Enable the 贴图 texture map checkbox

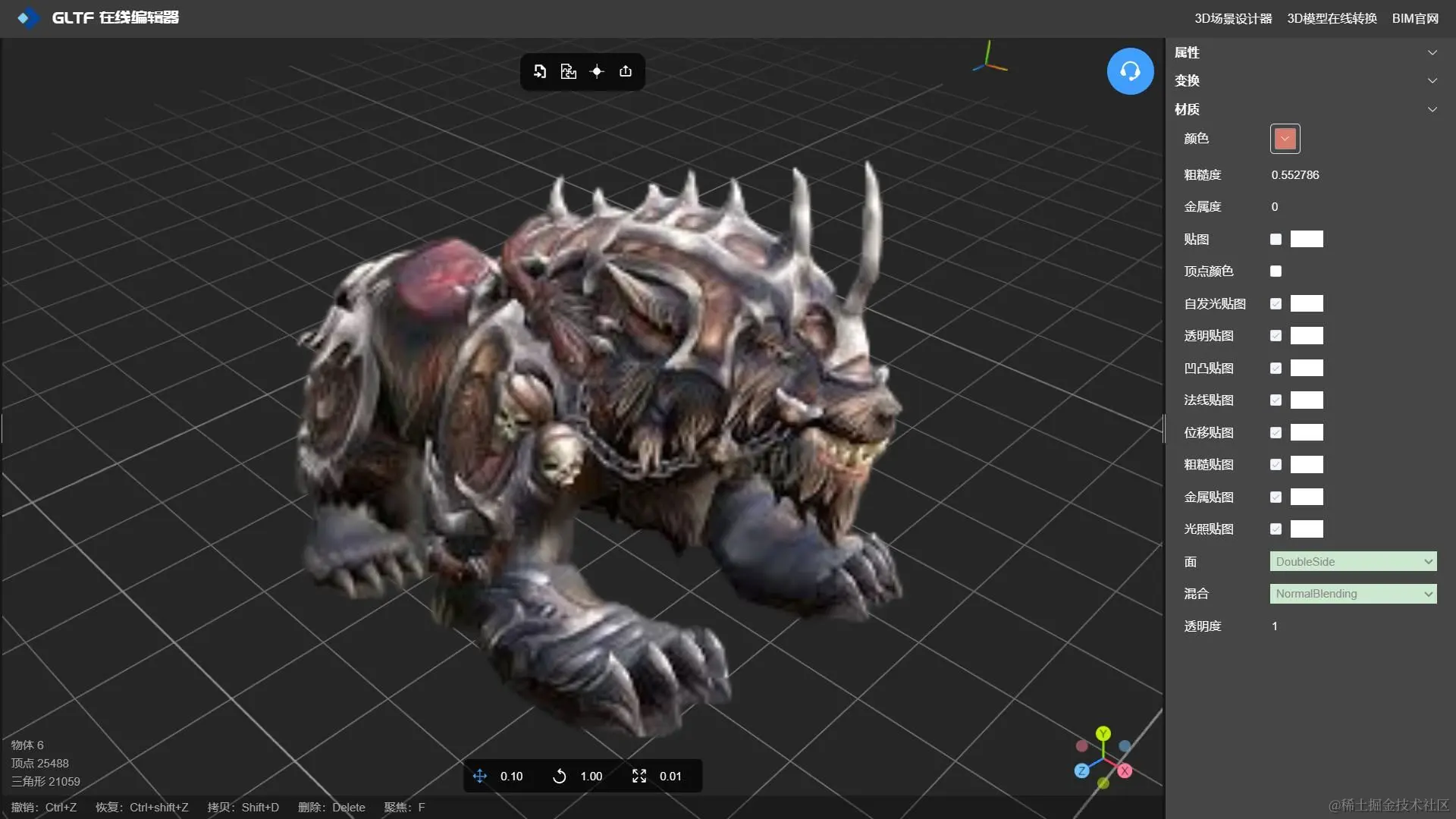(x=1276, y=239)
